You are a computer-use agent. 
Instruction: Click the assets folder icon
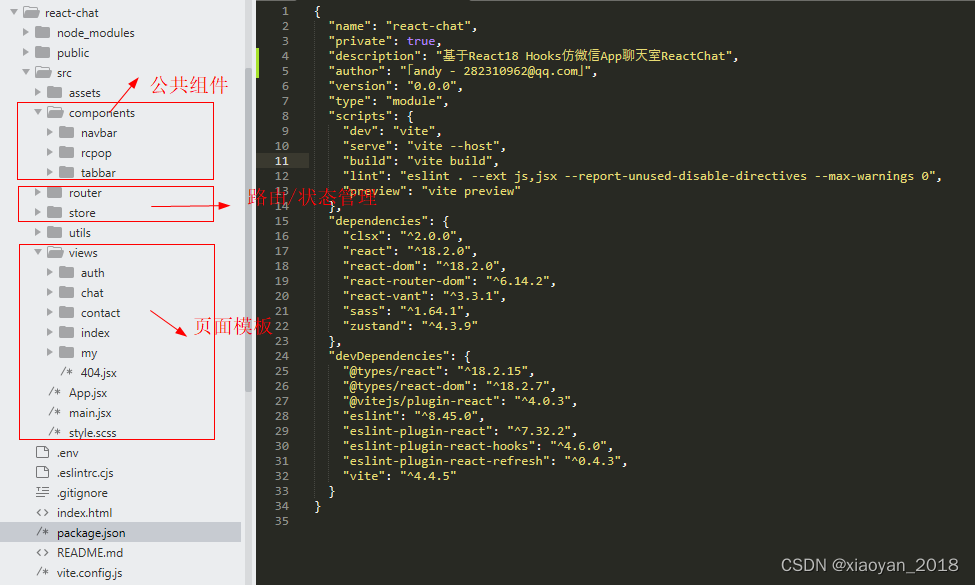coord(55,92)
